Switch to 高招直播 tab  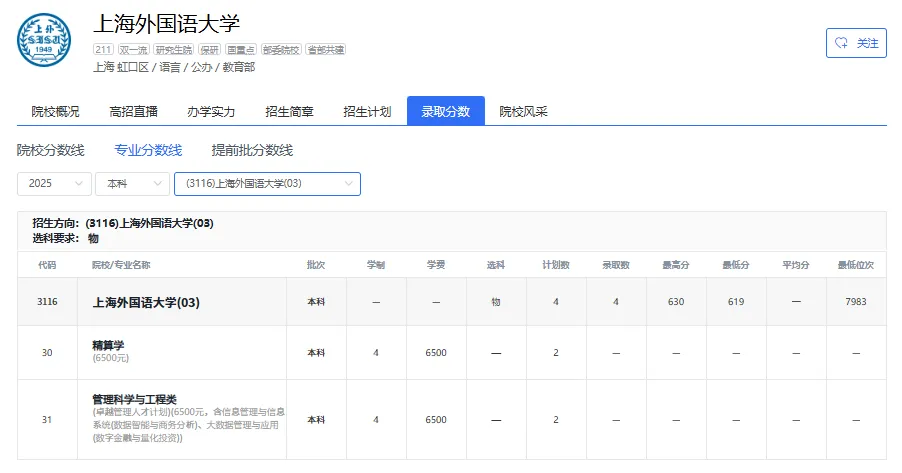[x=133, y=111]
